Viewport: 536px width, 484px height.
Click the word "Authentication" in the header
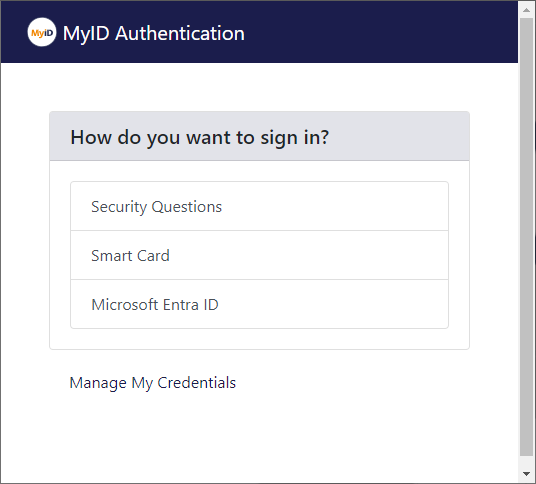click(x=180, y=33)
